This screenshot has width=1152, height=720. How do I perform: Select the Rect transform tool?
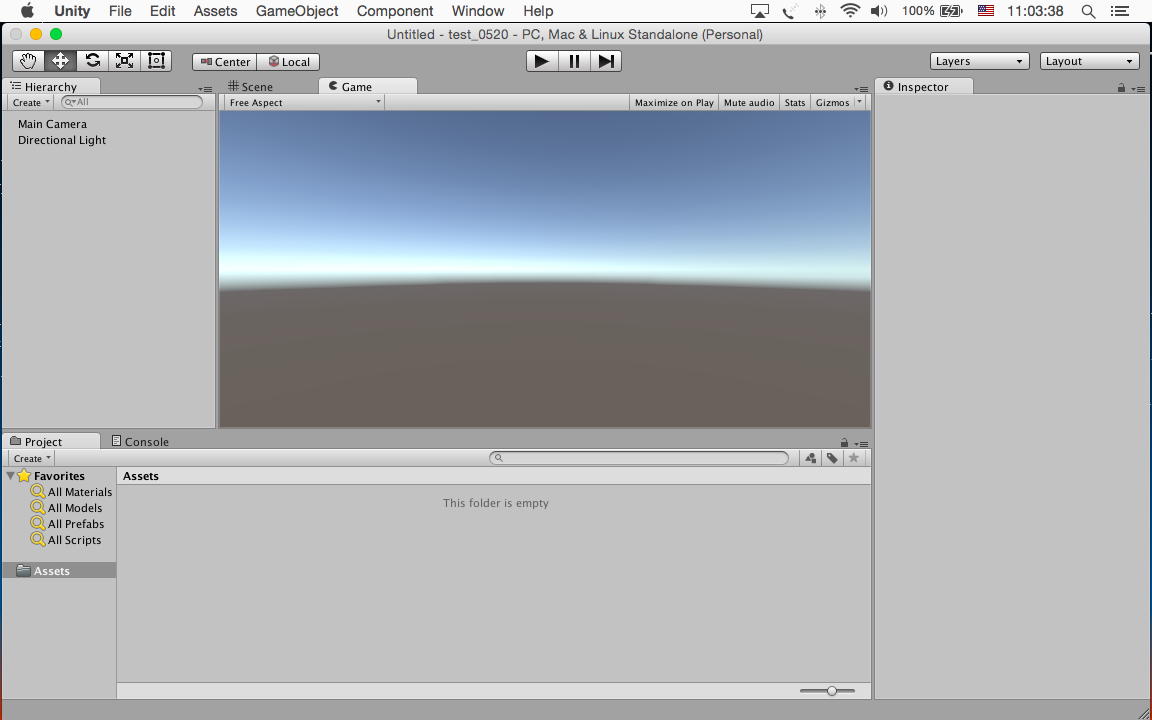(156, 61)
